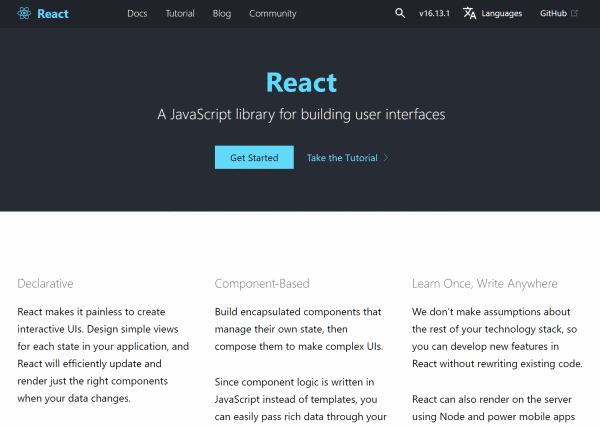Open the v16.13.1 versions link
The width and height of the screenshot is (600, 426).
(434, 13)
